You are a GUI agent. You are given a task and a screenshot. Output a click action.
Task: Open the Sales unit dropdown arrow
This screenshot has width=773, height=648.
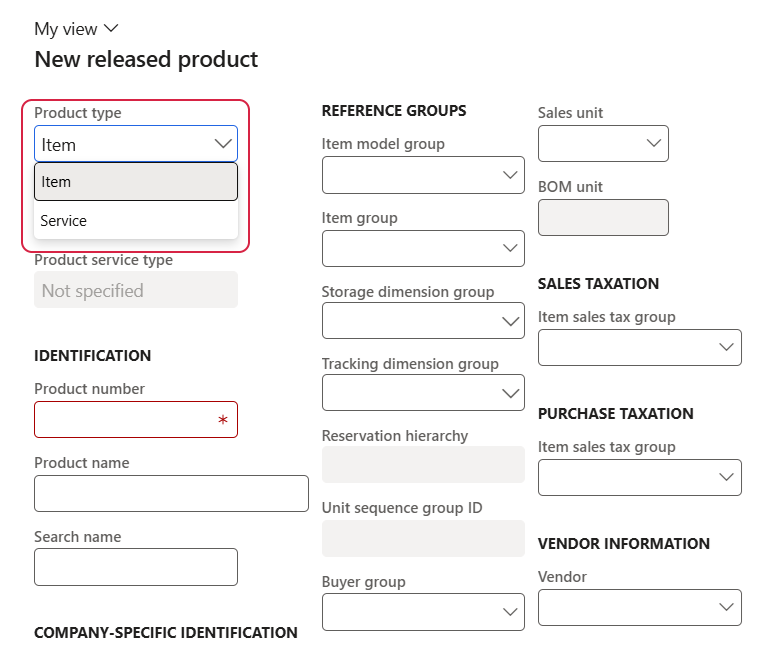pos(654,144)
